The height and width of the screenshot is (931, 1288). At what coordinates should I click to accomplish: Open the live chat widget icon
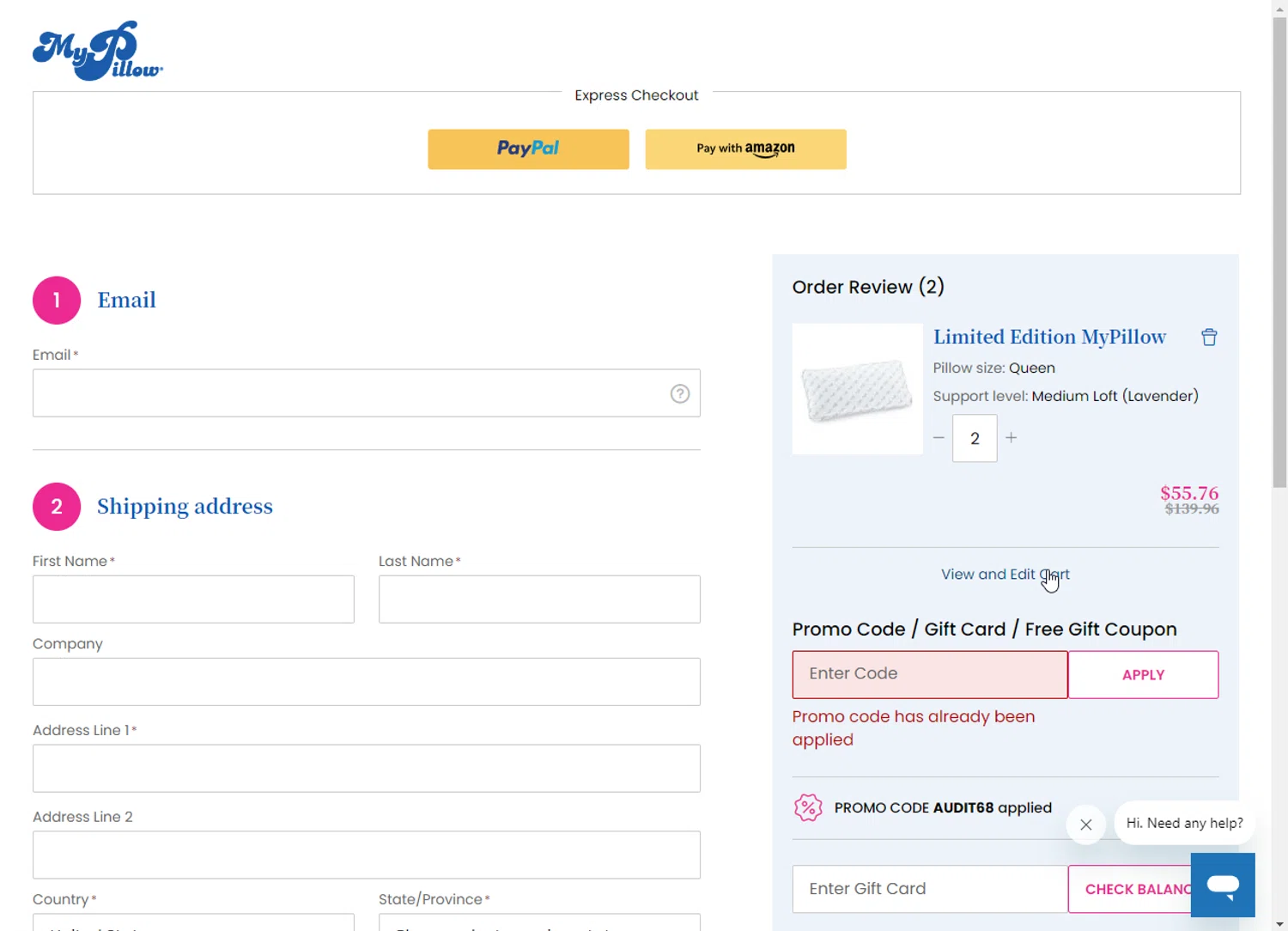coord(1223,885)
